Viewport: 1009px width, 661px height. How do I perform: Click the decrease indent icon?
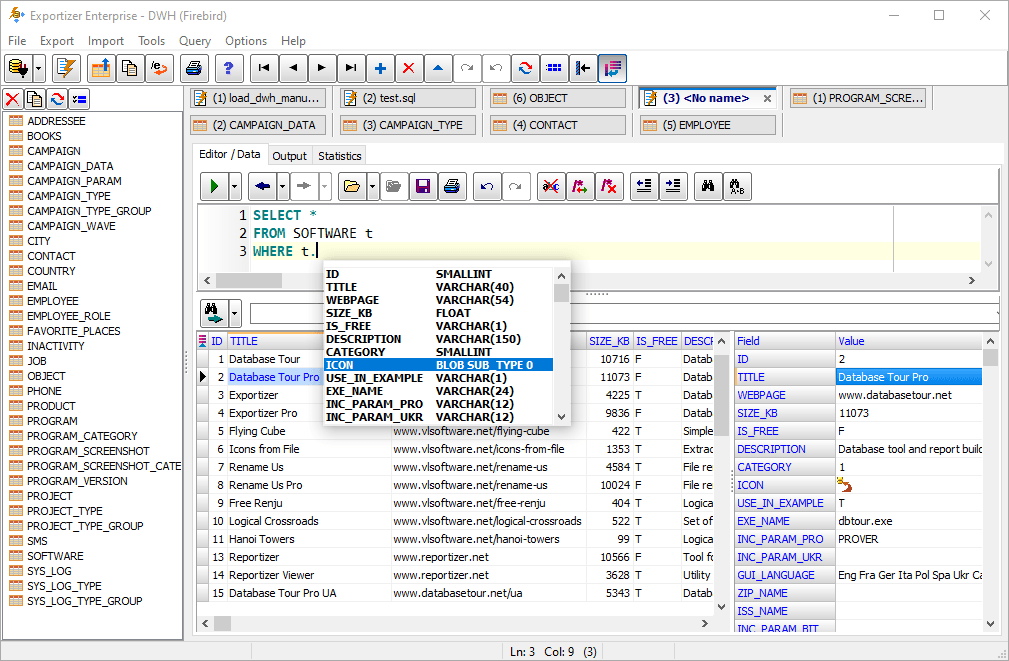(644, 187)
